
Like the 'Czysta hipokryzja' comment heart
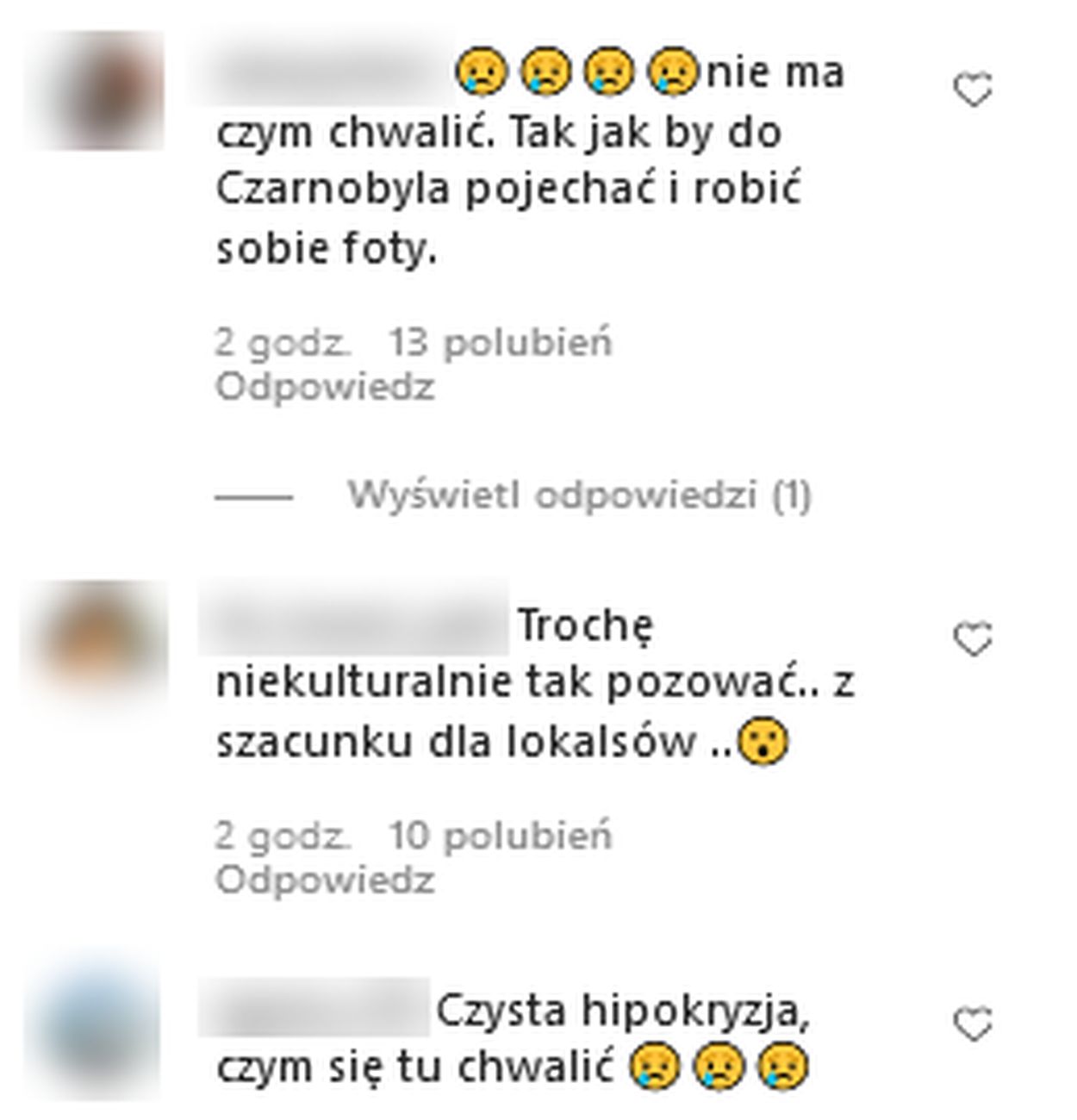click(974, 1024)
